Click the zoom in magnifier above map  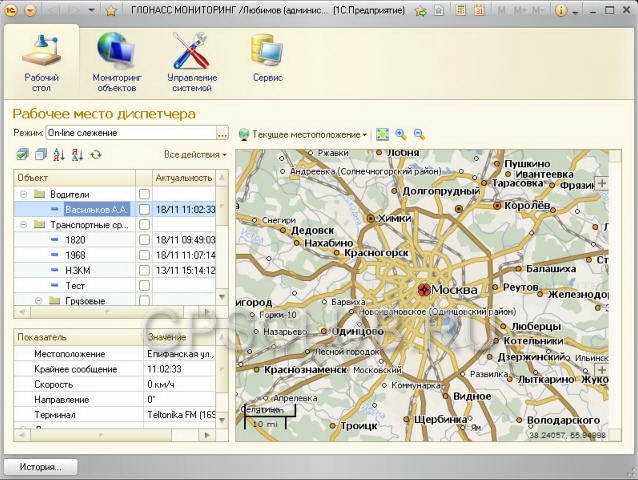point(401,134)
